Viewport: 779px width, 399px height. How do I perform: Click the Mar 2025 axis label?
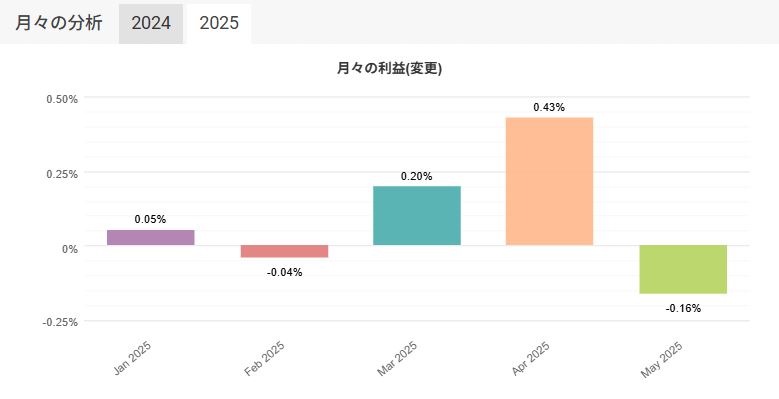click(x=397, y=358)
